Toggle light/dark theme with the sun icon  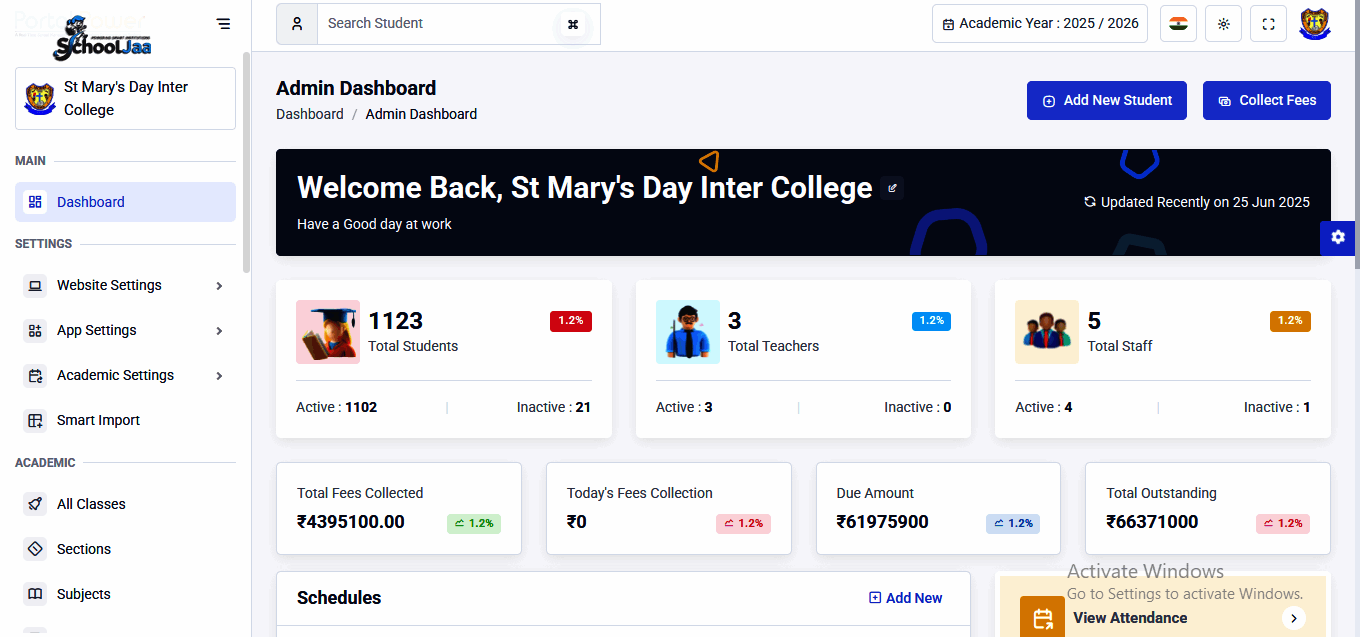pyautogui.click(x=1223, y=24)
